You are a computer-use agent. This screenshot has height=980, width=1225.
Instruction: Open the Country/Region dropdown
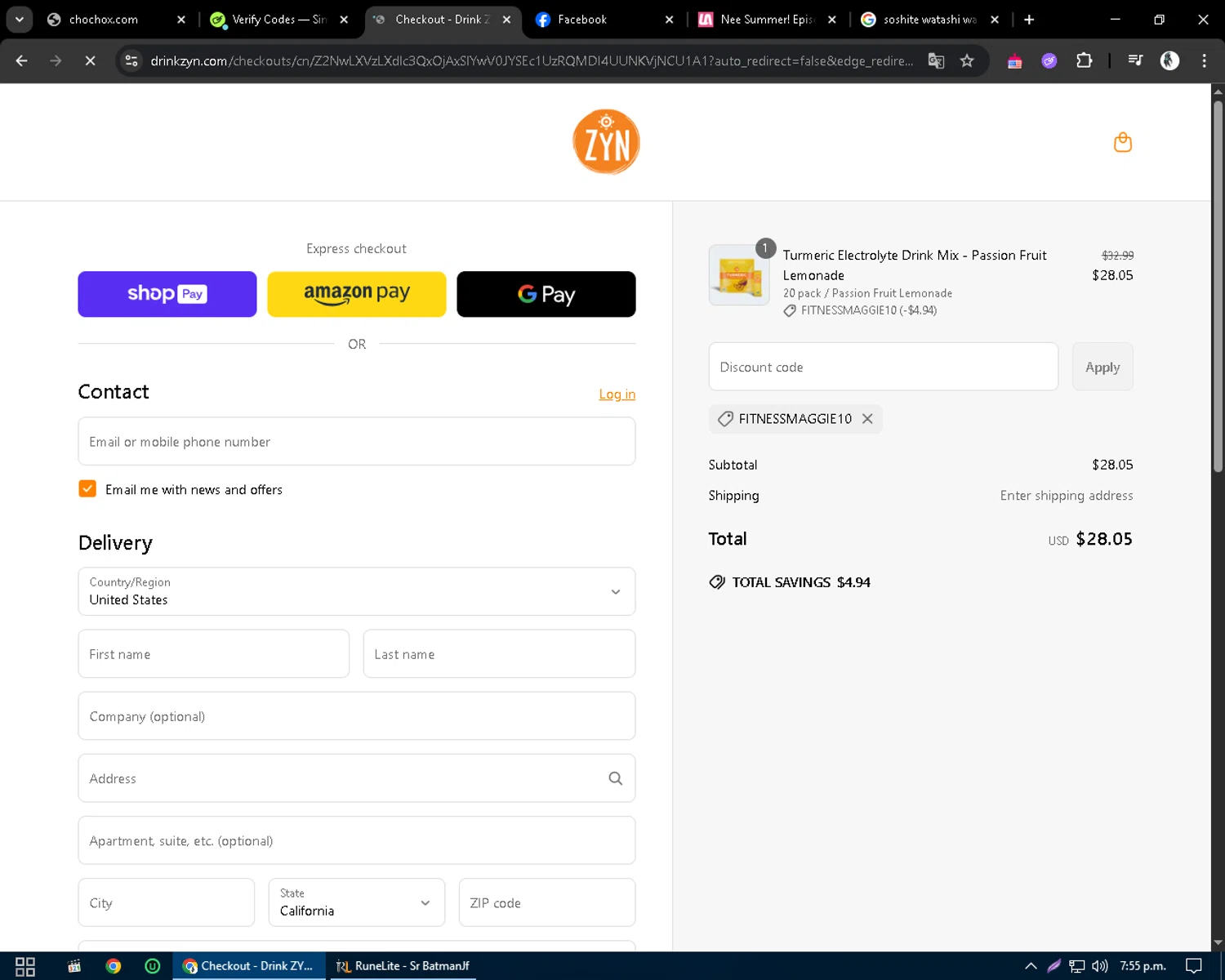pyautogui.click(x=357, y=591)
